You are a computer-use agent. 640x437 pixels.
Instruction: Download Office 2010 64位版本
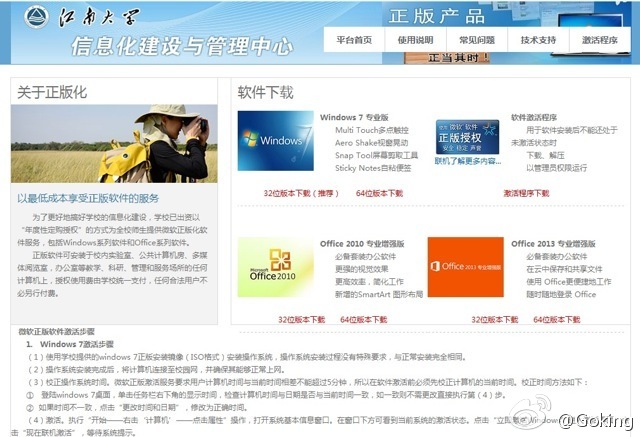pos(364,319)
